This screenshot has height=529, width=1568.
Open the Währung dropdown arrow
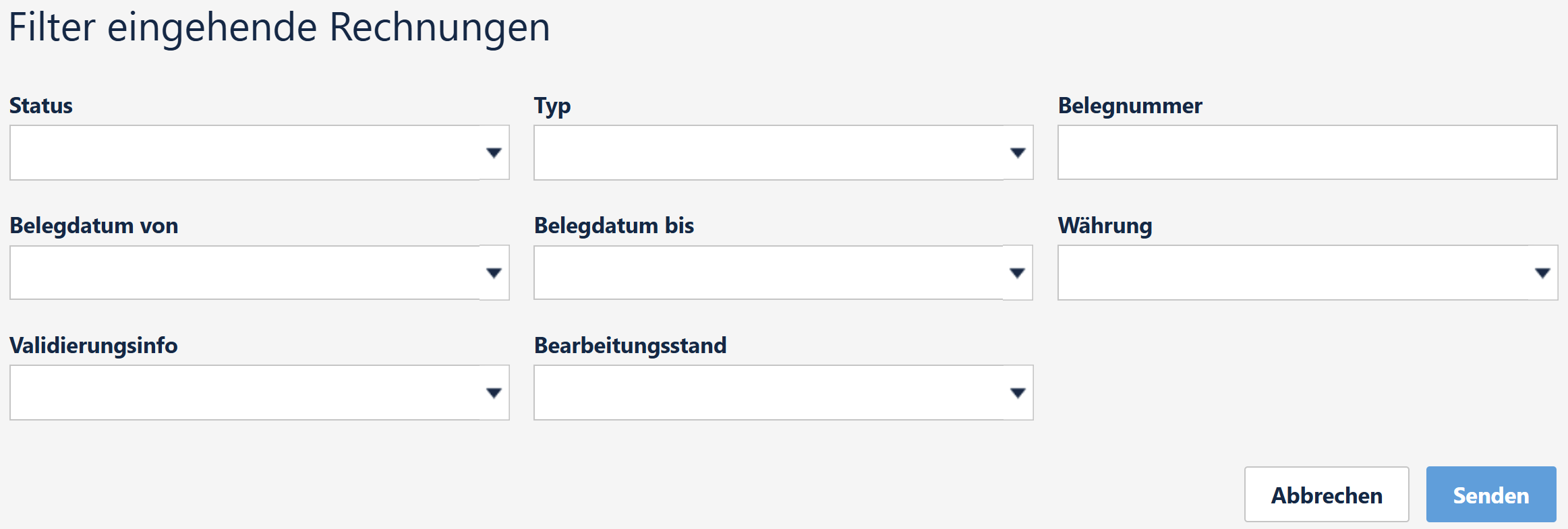click(x=1542, y=273)
